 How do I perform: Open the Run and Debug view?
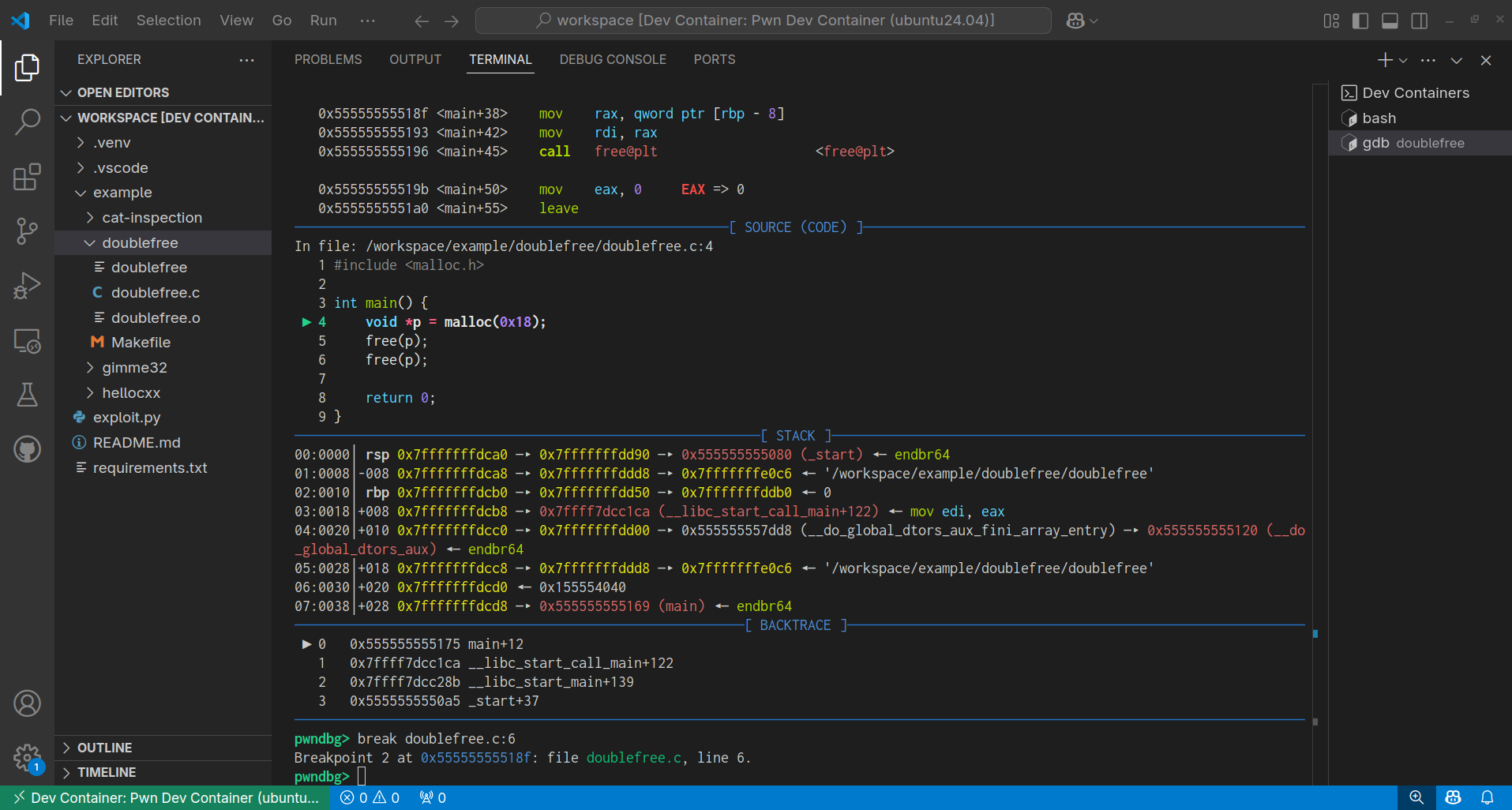27,286
